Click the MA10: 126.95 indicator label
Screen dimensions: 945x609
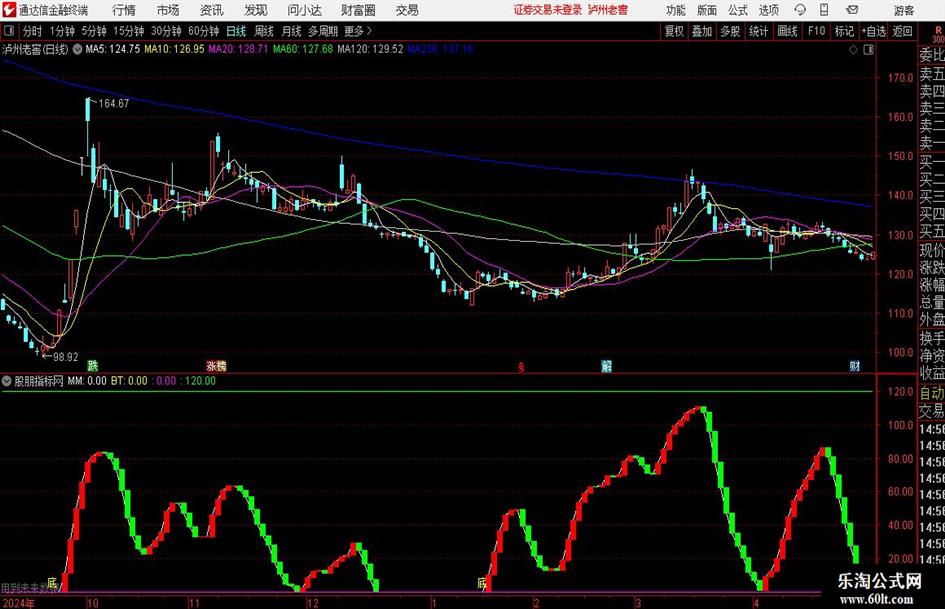click(174, 49)
